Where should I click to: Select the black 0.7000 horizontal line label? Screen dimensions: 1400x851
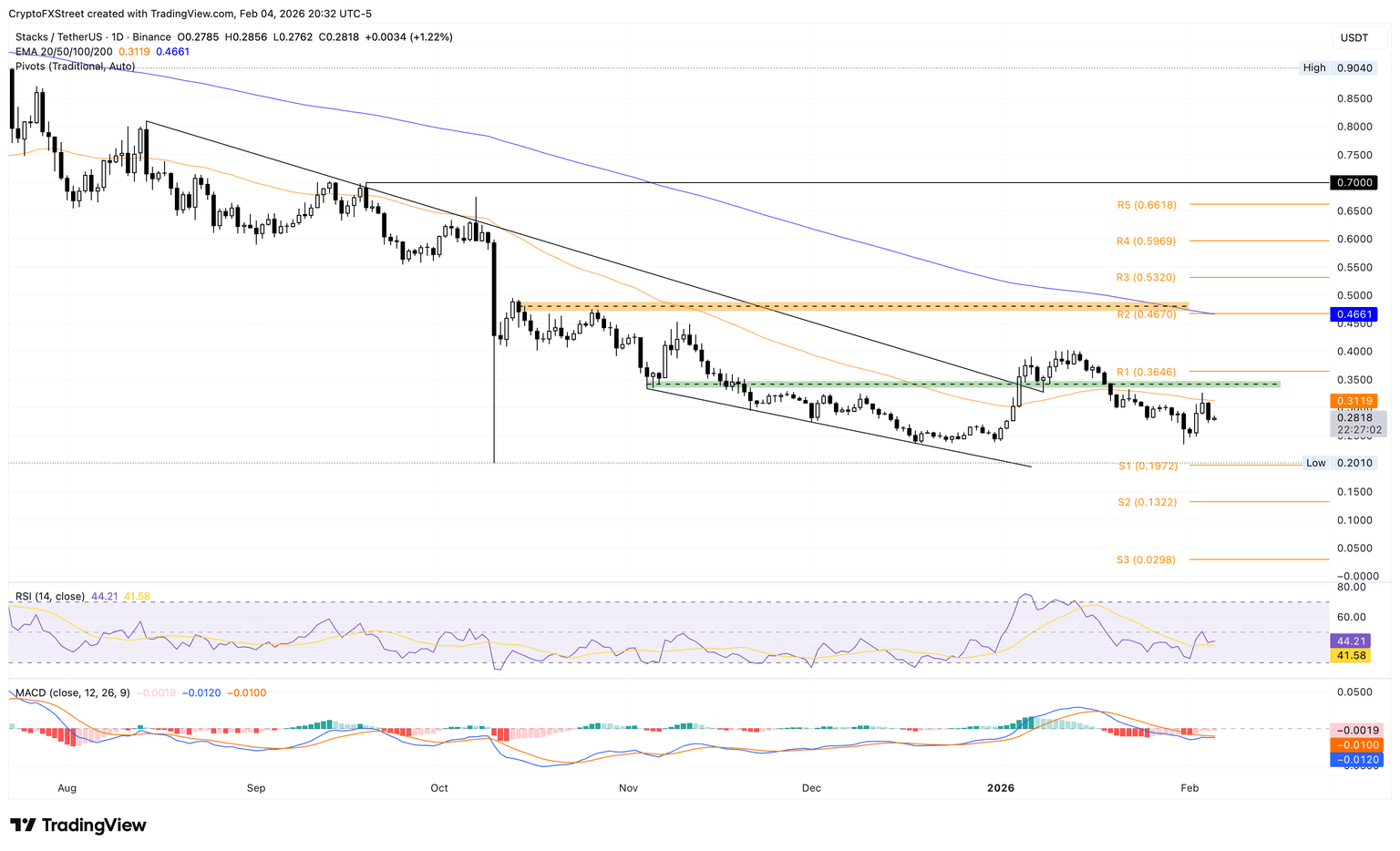1354,183
